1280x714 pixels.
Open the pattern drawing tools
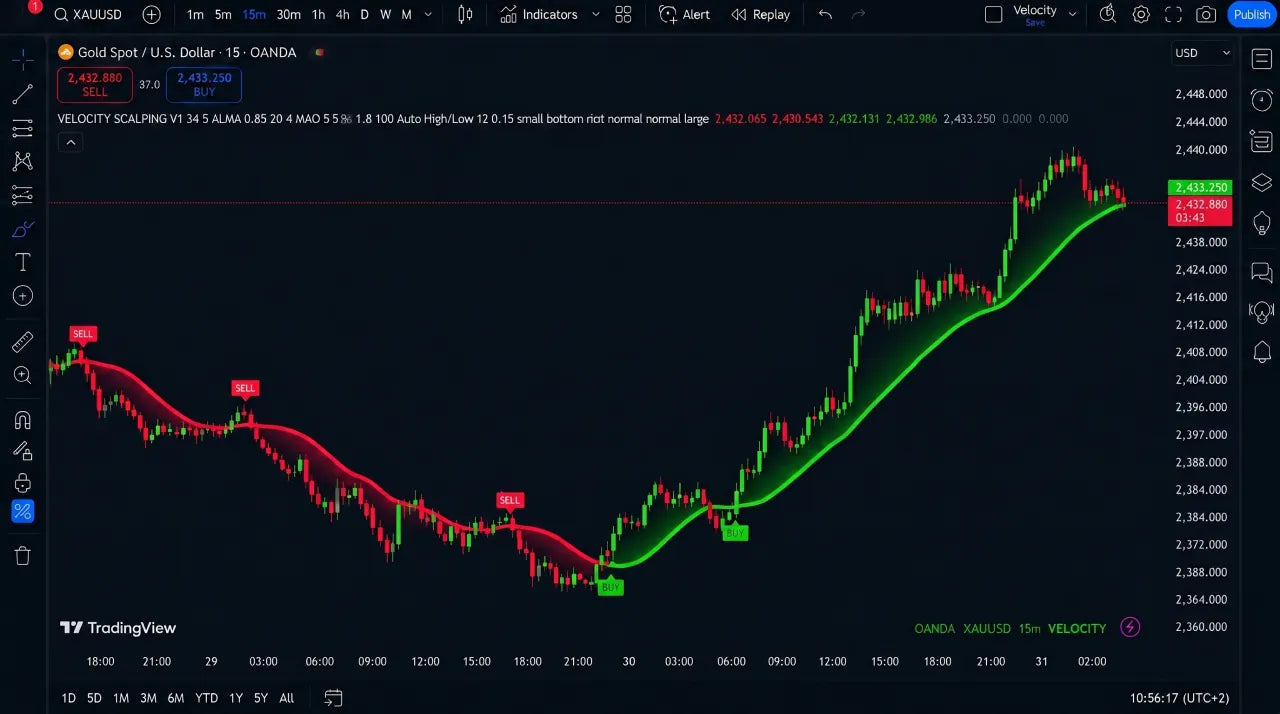click(22, 161)
